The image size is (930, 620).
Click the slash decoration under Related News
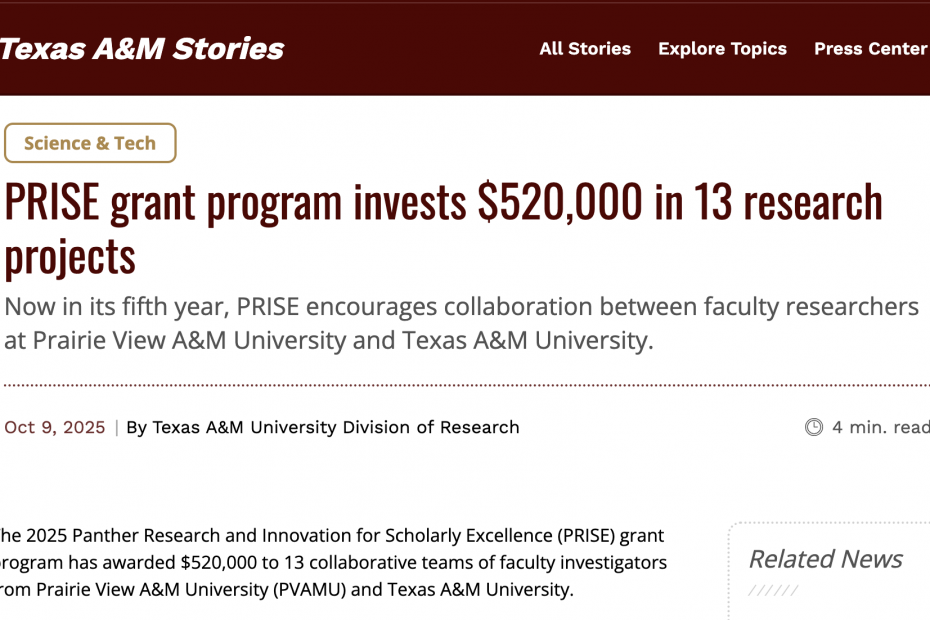click(774, 590)
